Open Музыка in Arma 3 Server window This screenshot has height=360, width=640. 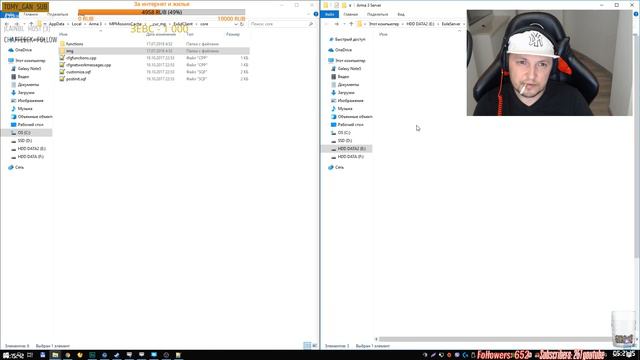(x=345, y=109)
